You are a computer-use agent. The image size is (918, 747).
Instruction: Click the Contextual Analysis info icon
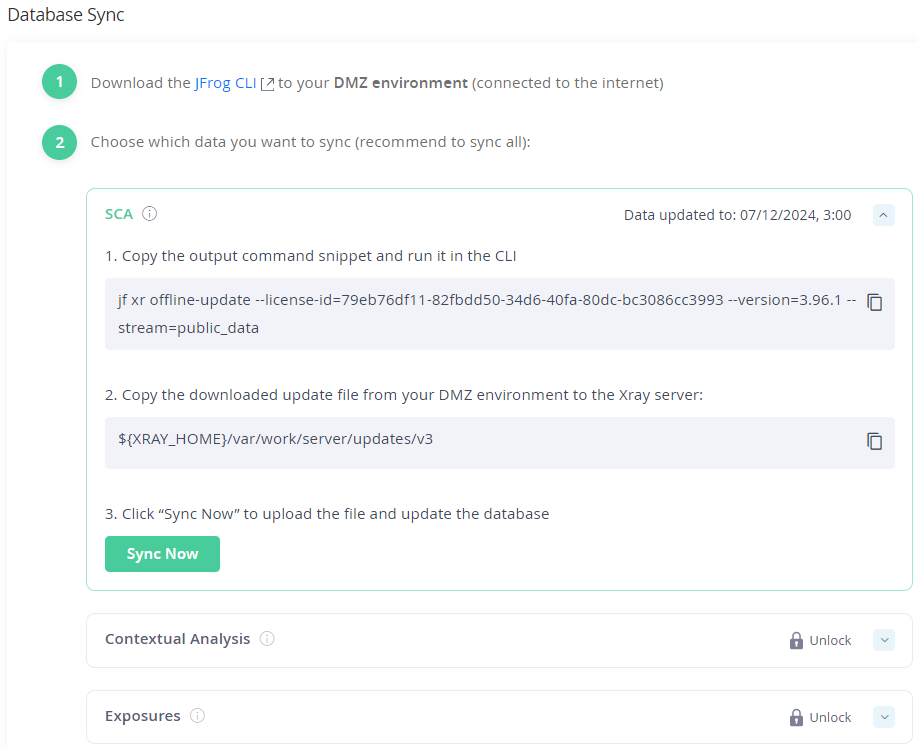(267, 639)
